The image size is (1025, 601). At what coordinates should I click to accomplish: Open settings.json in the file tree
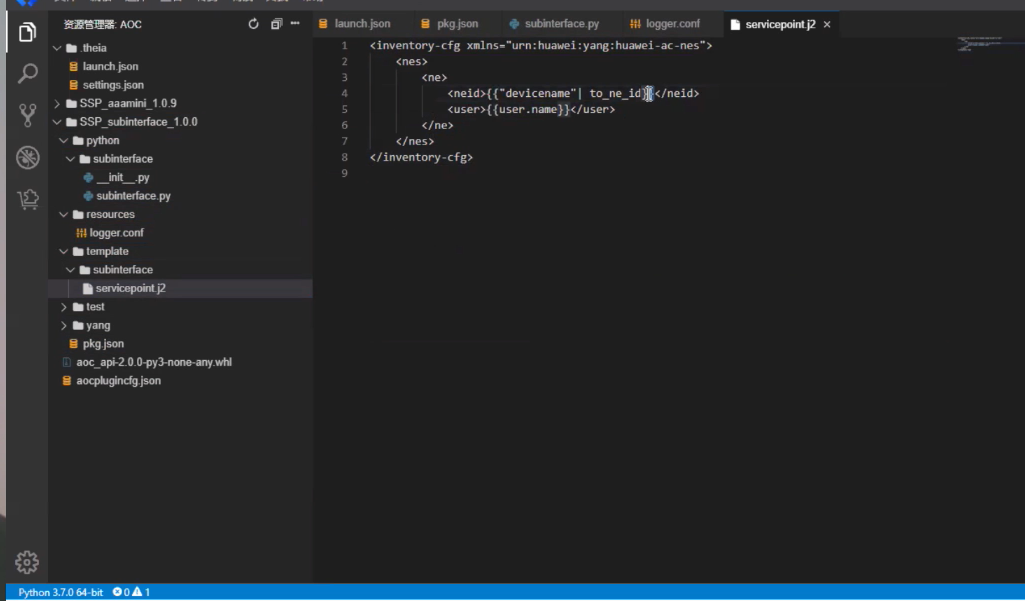(x=113, y=85)
